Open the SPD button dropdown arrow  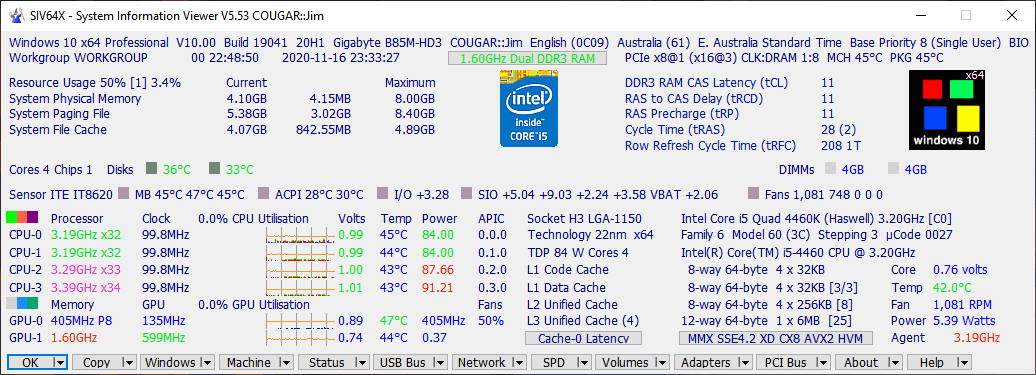tap(583, 362)
